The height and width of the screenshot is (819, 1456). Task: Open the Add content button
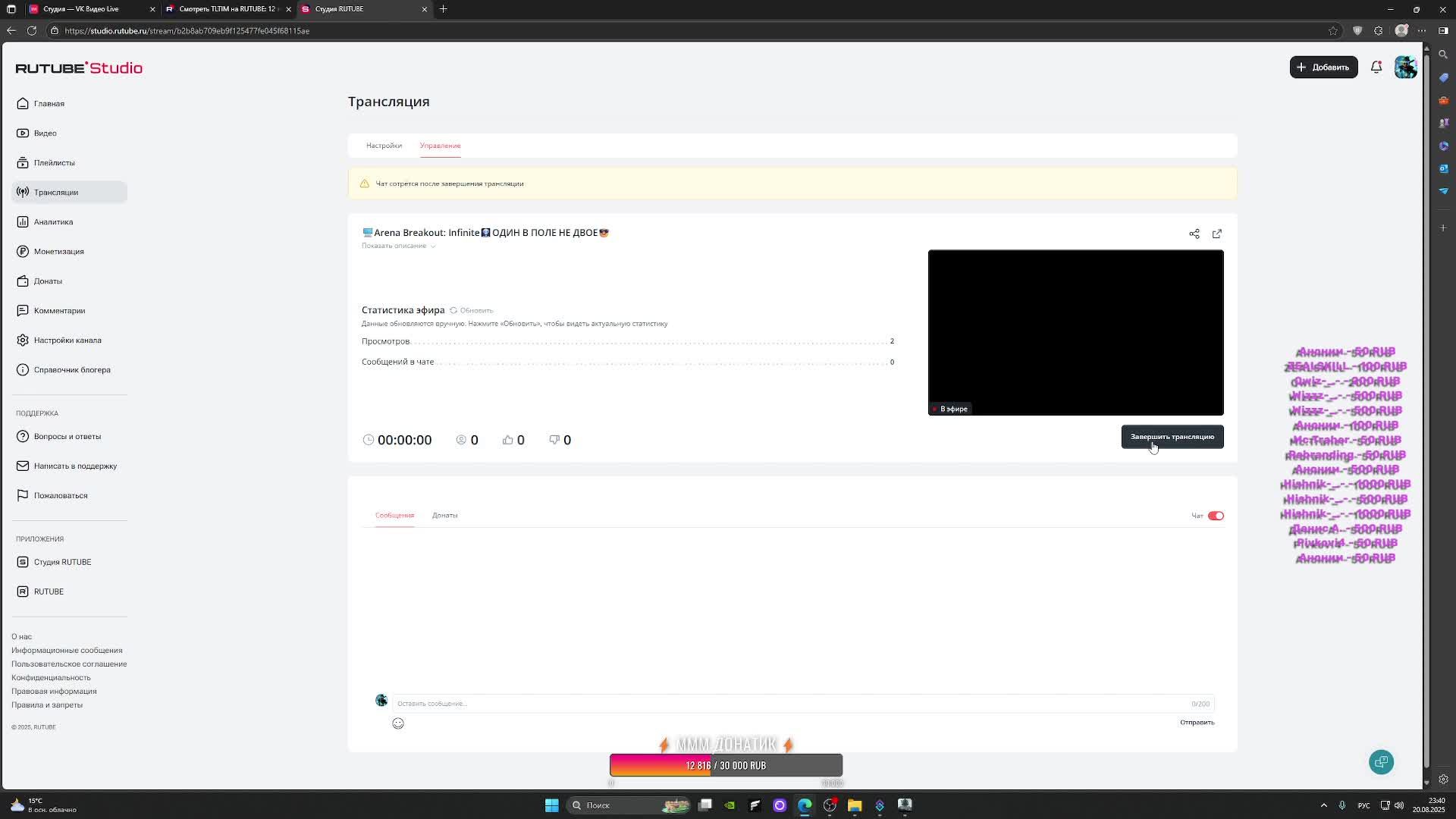[1323, 67]
